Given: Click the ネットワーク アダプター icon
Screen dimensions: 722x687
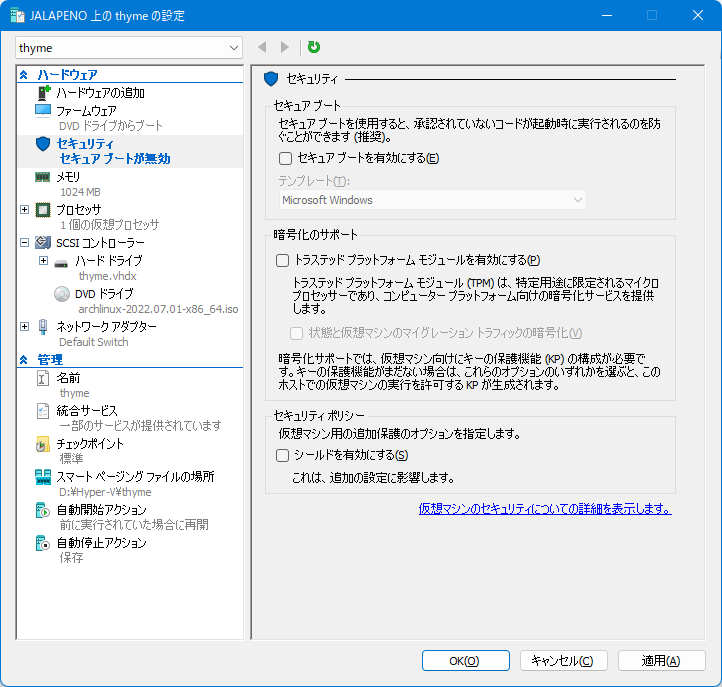Looking at the screenshot, I should [43, 326].
